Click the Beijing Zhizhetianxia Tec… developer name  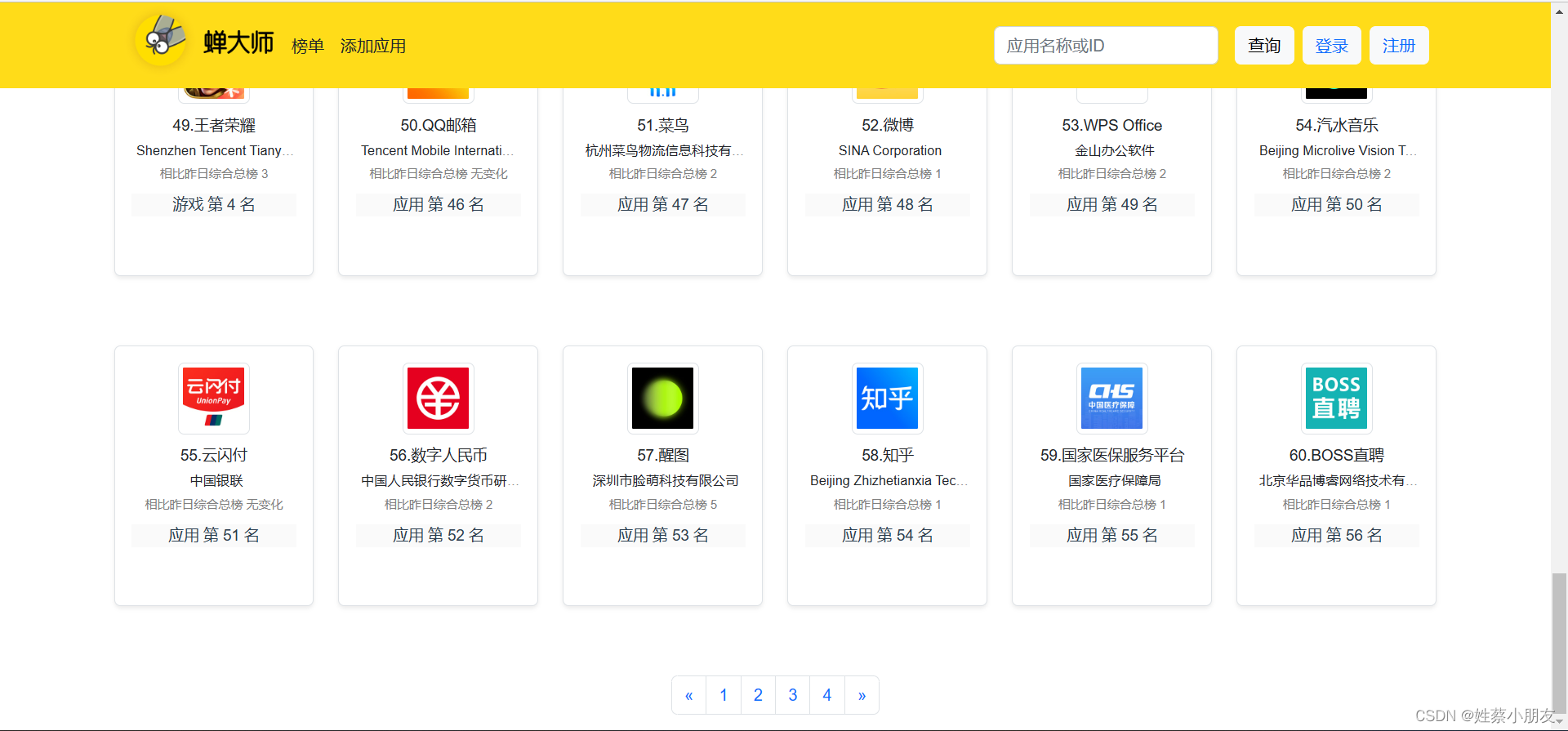pyautogui.click(x=889, y=480)
